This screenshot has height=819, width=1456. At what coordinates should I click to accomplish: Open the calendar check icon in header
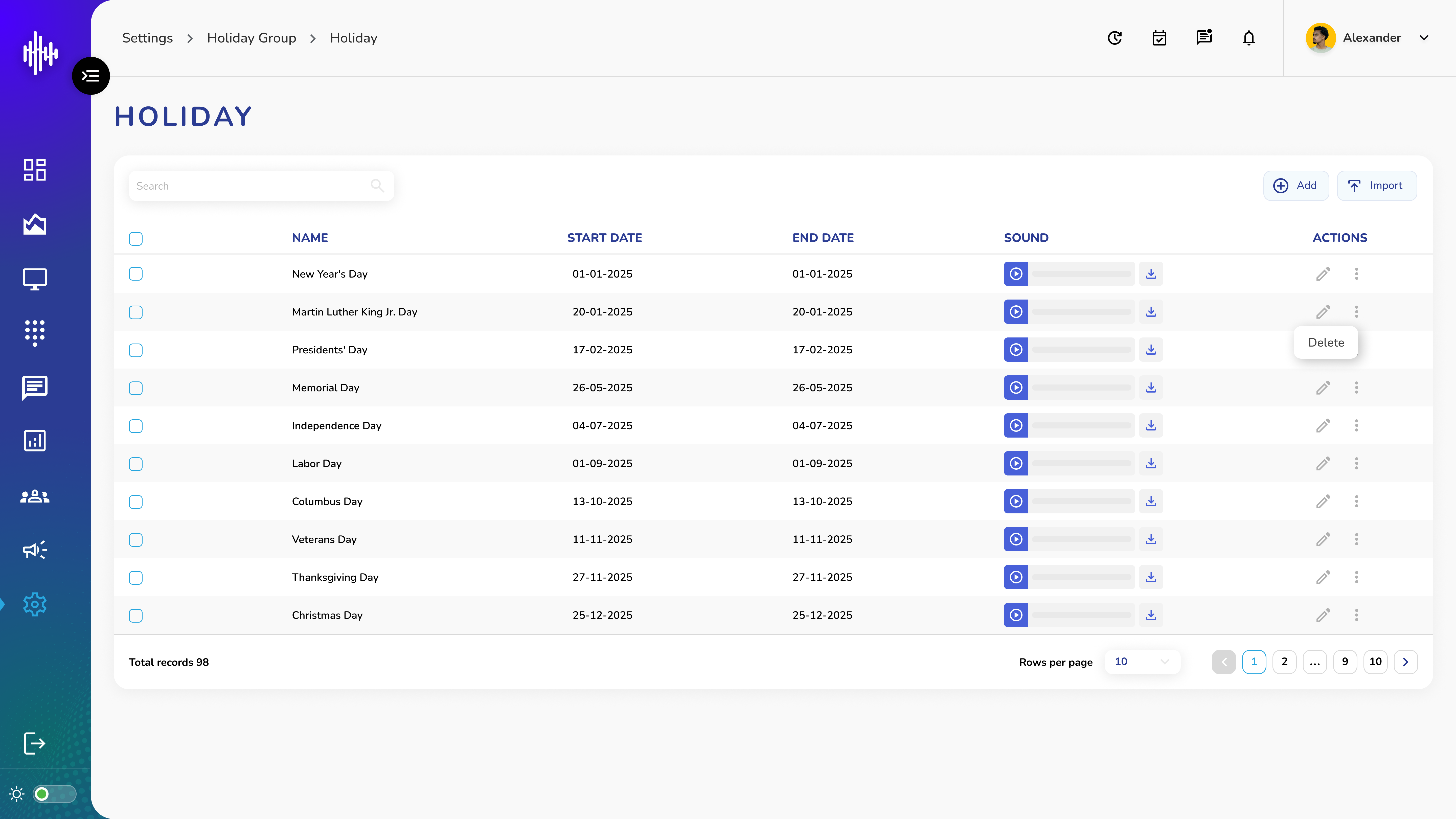click(x=1159, y=38)
